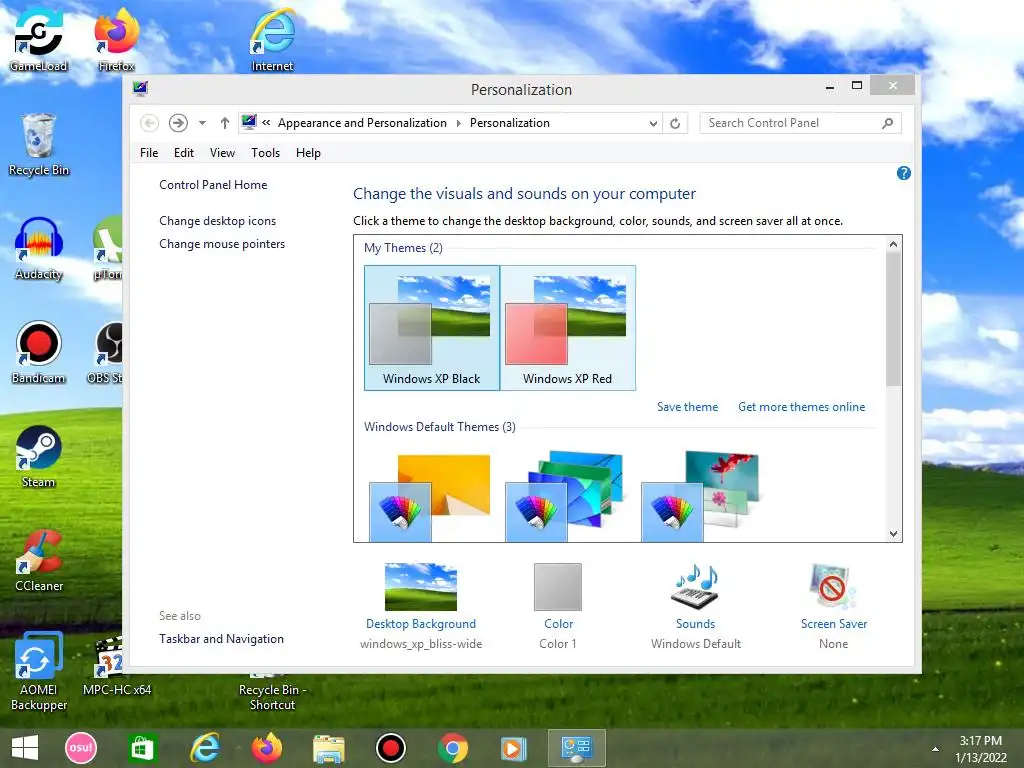Viewport: 1024px width, 768px height.
Task: Open the Sounds settings icon
Action: (x=696, y=586)
